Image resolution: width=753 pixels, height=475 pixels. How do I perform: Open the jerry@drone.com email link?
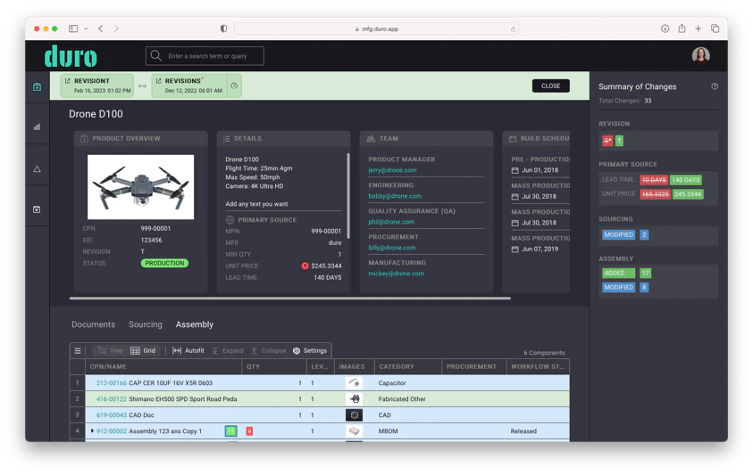pos(392,170)
